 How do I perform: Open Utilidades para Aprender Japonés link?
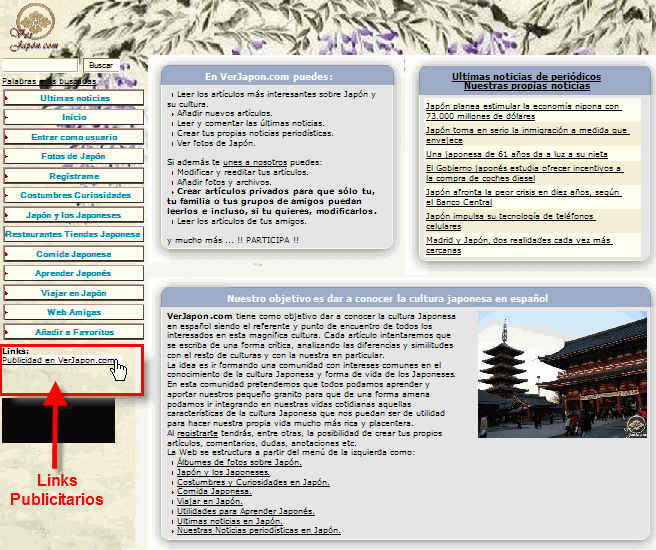click(x=246, y=511)
